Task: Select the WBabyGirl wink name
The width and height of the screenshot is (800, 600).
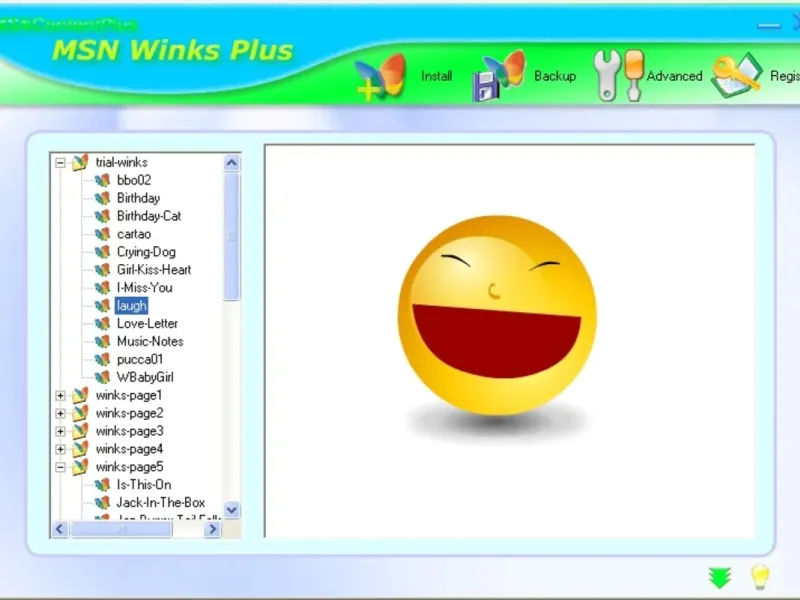Action: tap(145, 377)
